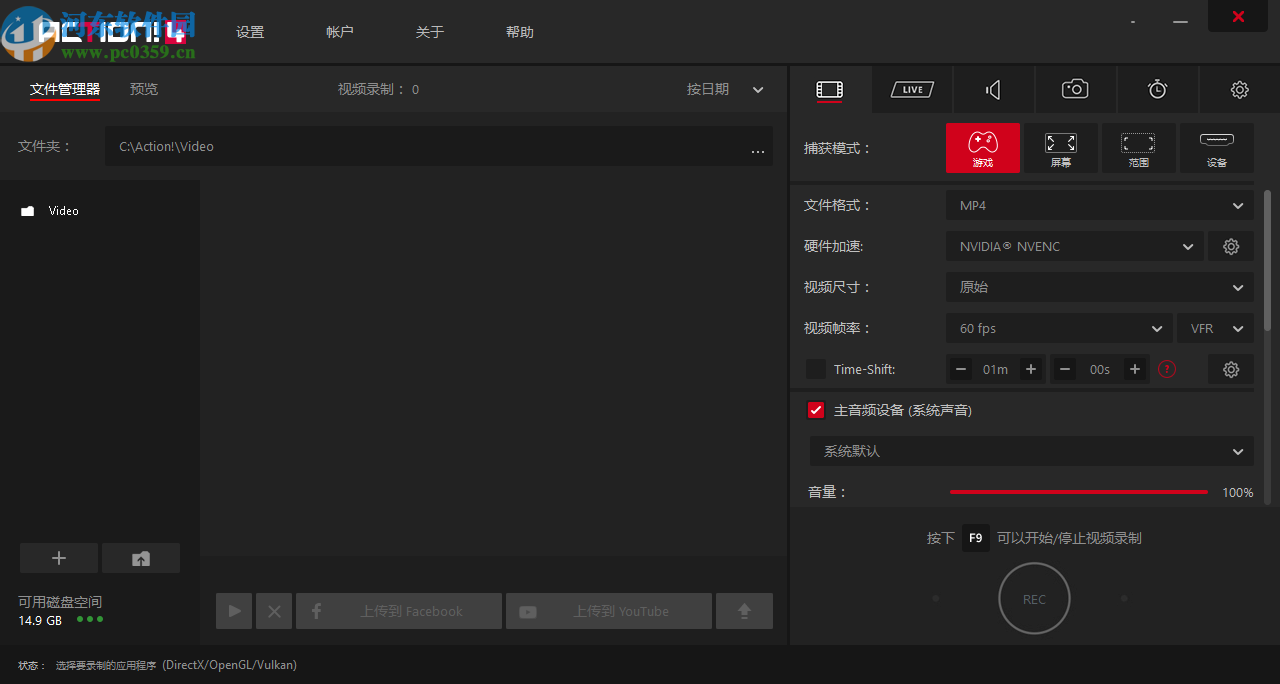
Task: Open the benchmark timer panel
Action: (1157, 89)
